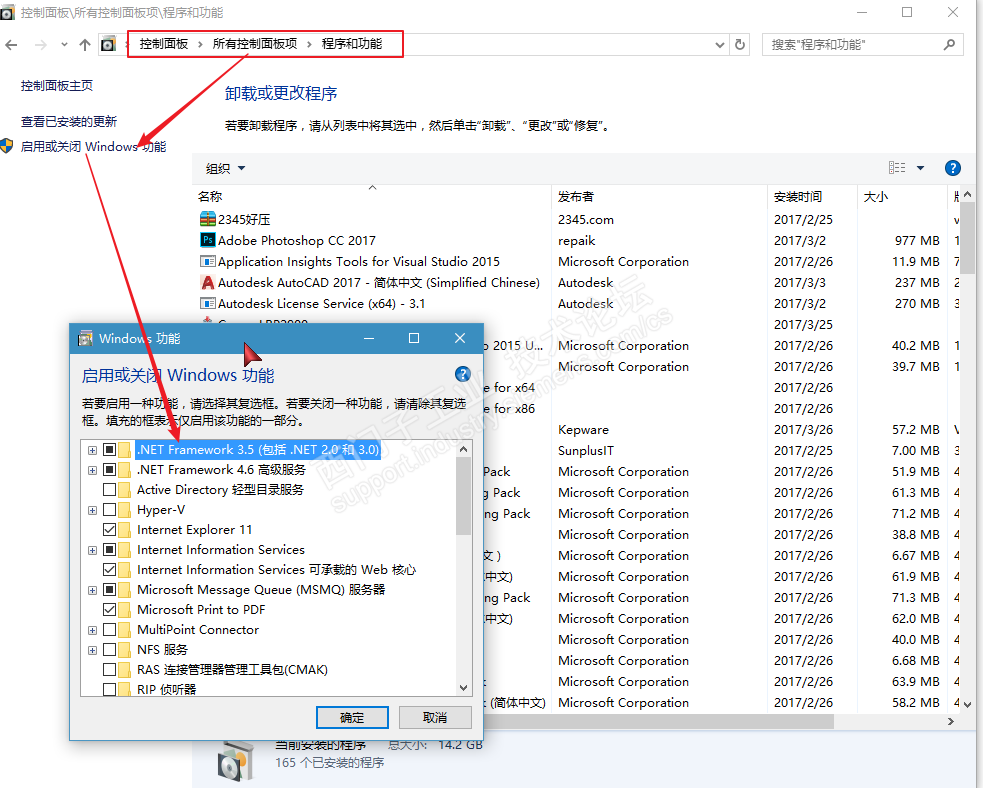Sort by the 发布者 column header
The width and height of the screenshot is (983, 788).
click(660, 196)
